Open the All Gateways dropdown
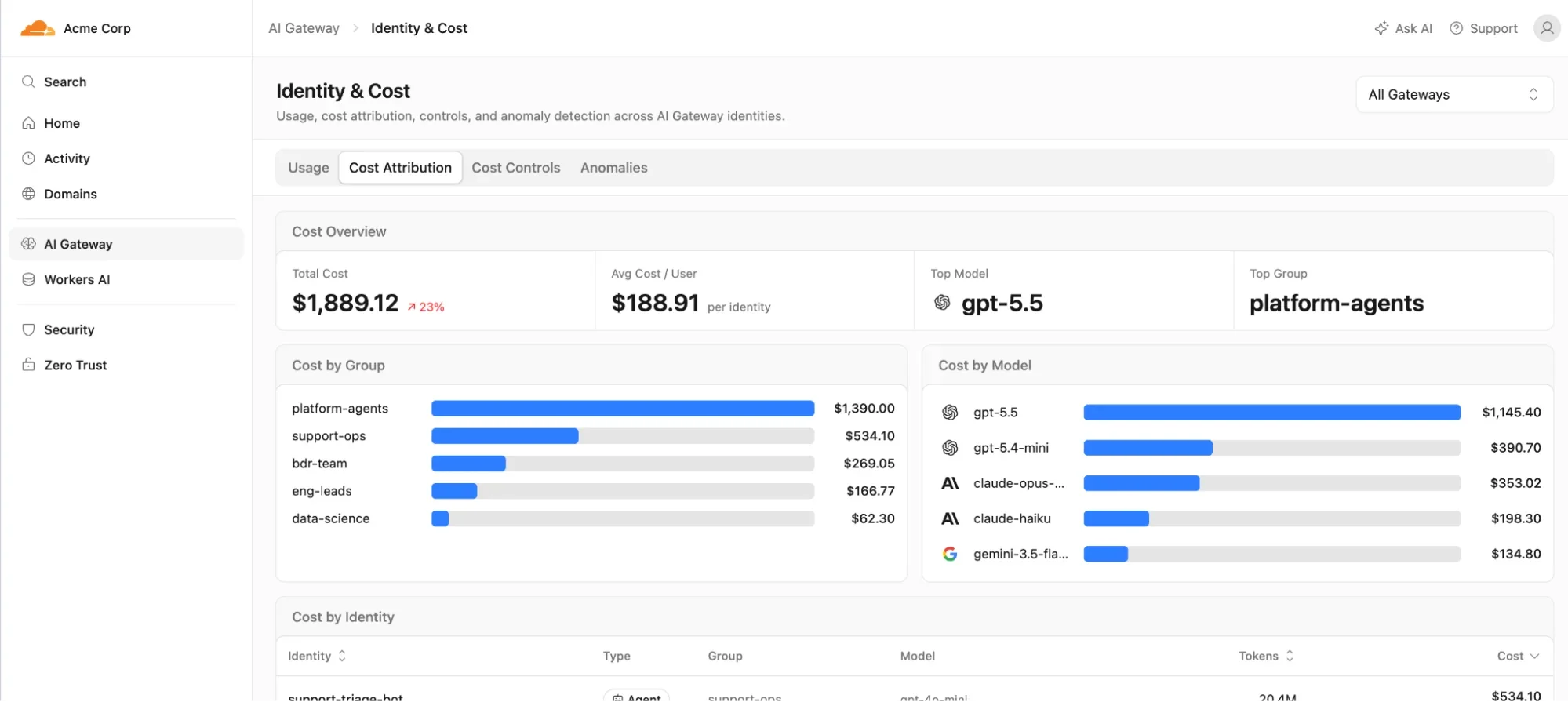Image resolution: width=1568 pixels, height=702 pixels. pyautogui.click(x=1454, y=95)
